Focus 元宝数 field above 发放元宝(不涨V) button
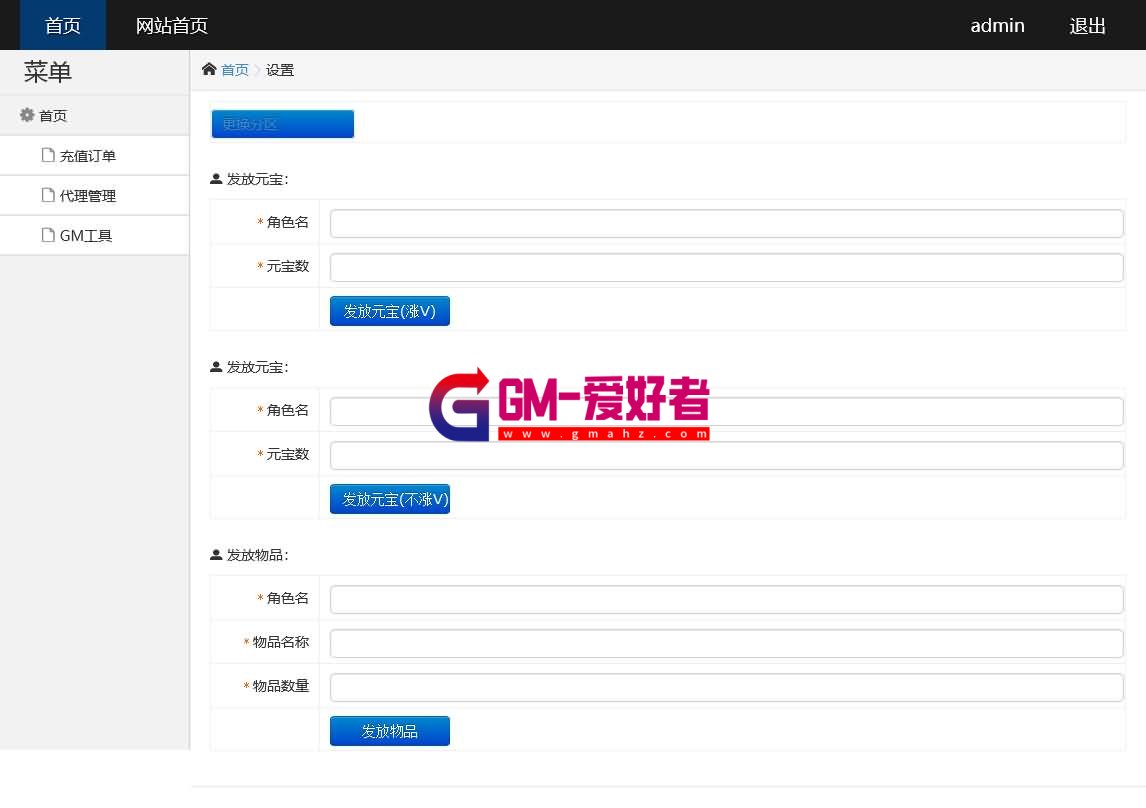1146x808 pixels. [x=726, y=455]
